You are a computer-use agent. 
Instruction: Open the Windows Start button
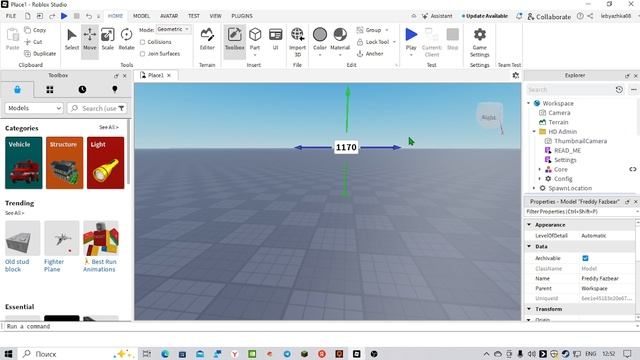click(8, 354)
